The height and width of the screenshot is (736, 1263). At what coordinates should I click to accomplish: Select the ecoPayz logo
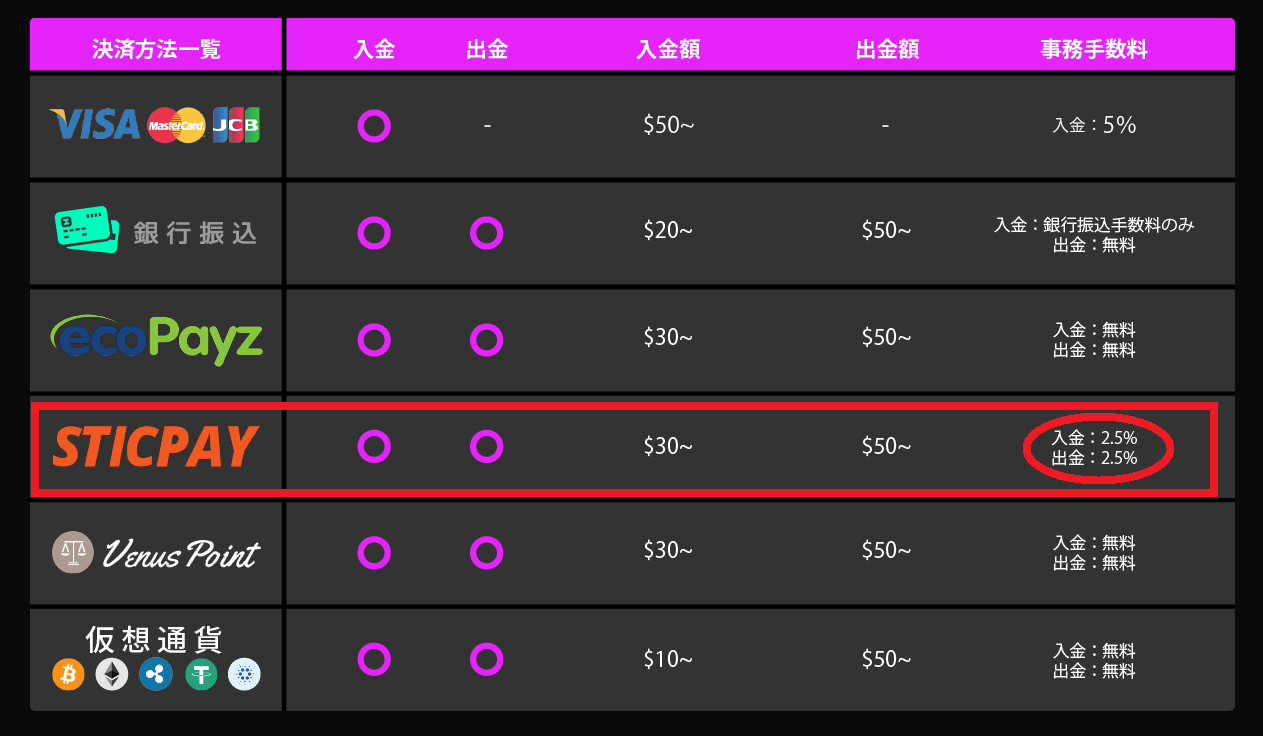156,339
